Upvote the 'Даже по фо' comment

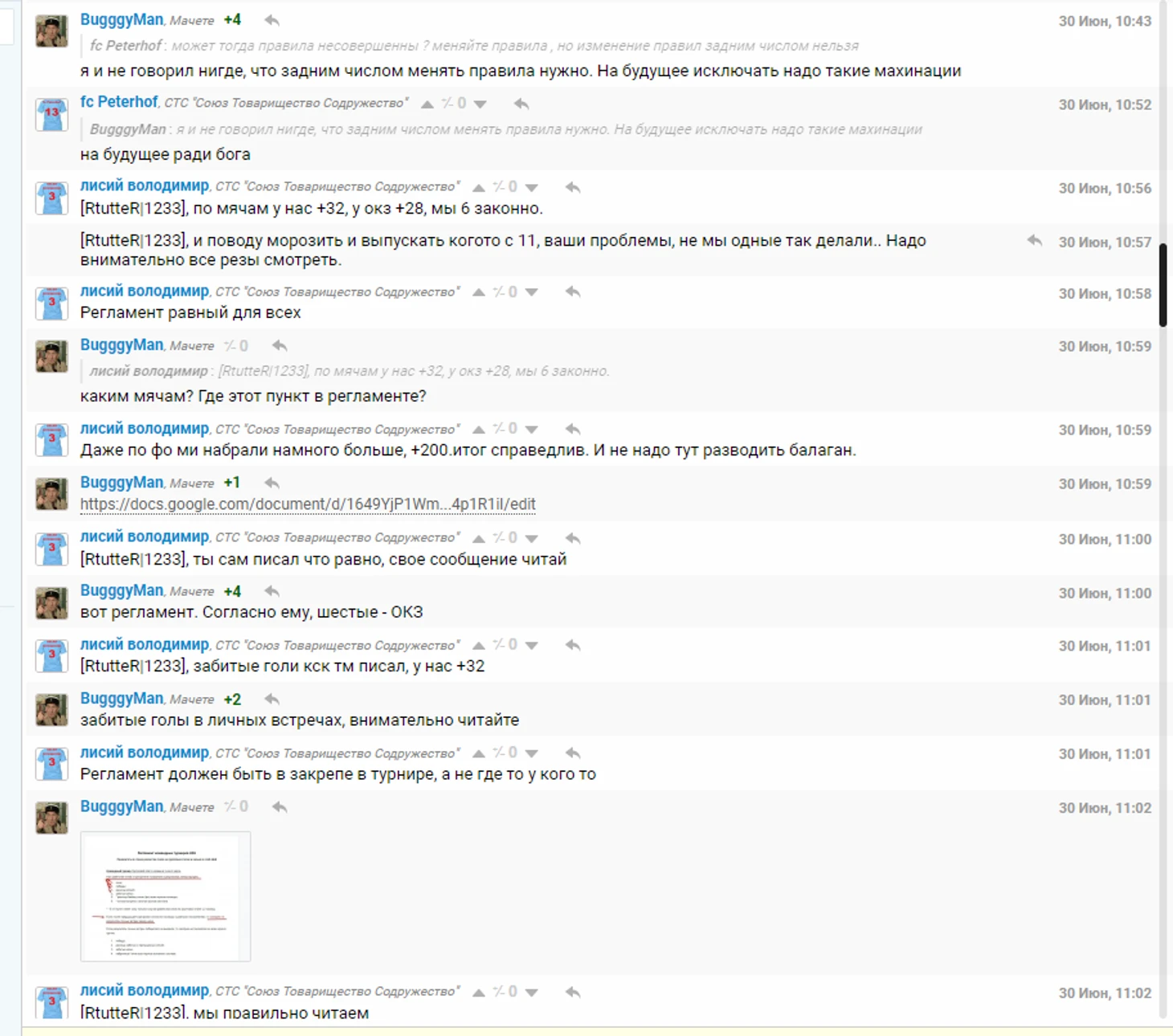[479, 430]
